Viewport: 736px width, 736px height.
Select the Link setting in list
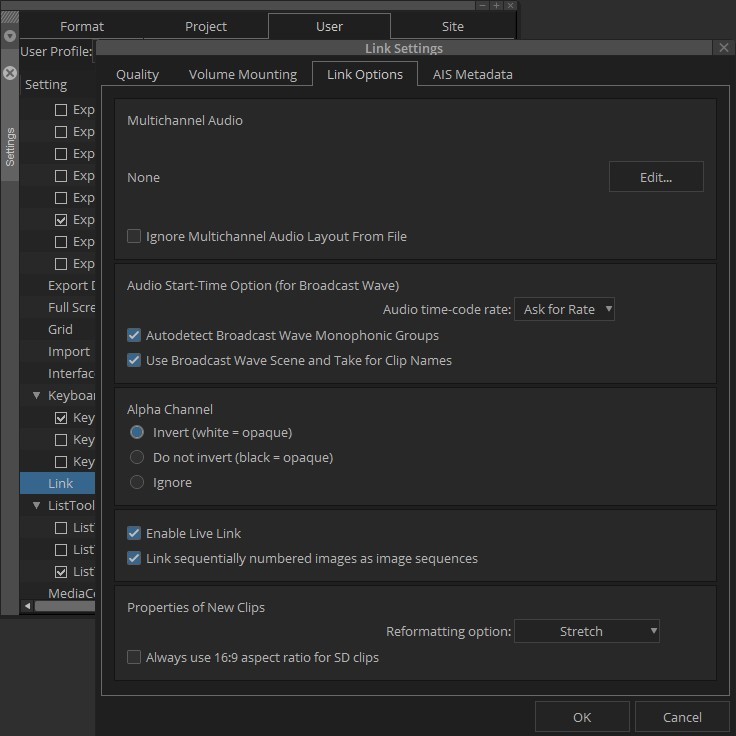[x=60, y=484]
